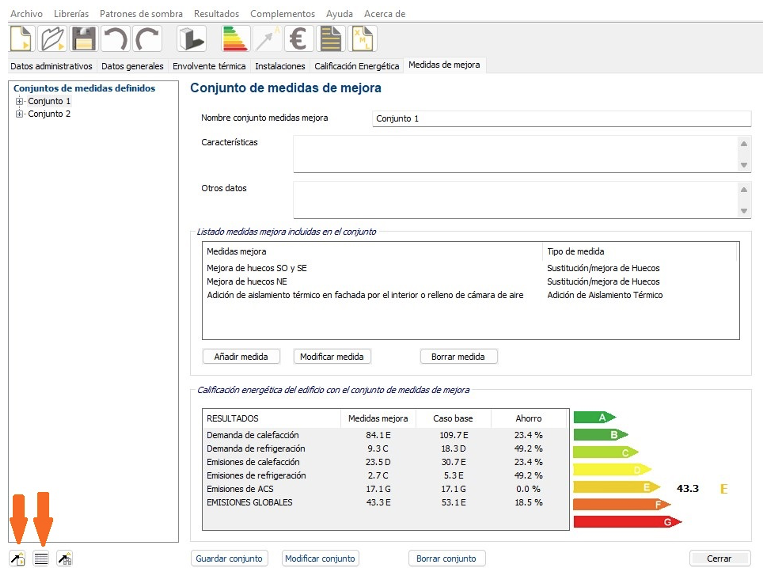Click the undo arrow icon
This screenshot has width=771, height=585.
(116, 39)
